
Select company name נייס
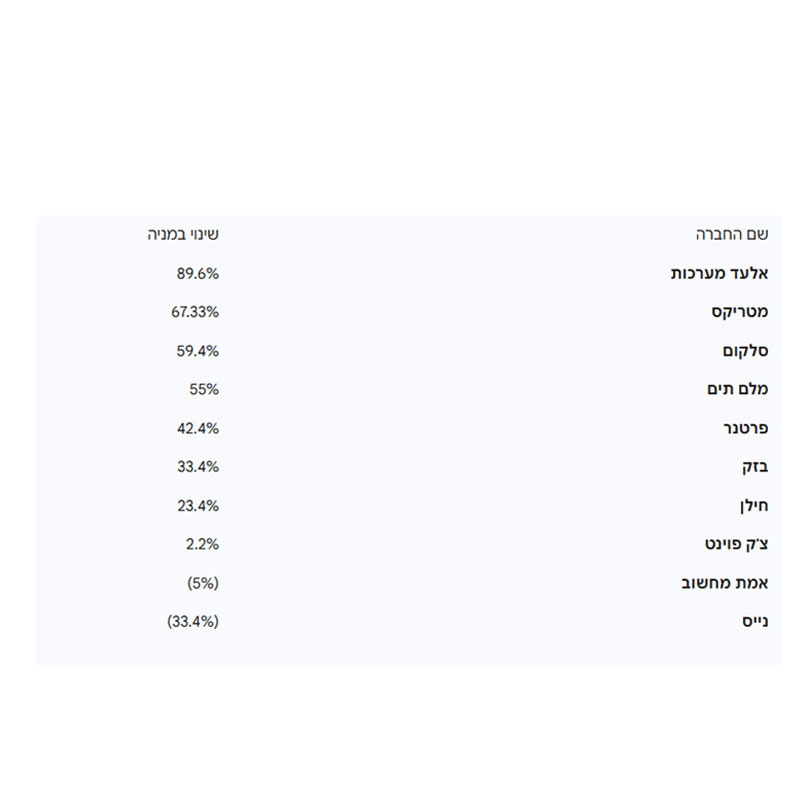(x=754, y=621)
